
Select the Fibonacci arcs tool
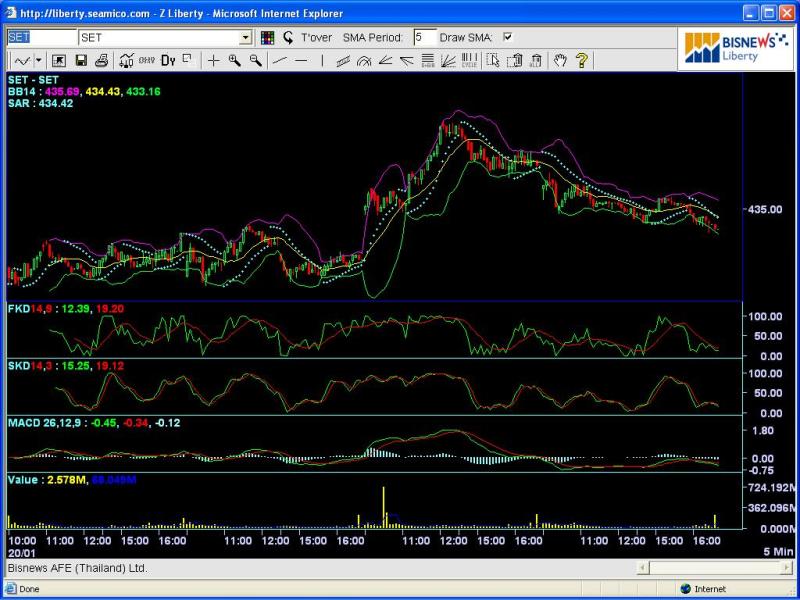[x=364, y=61]
